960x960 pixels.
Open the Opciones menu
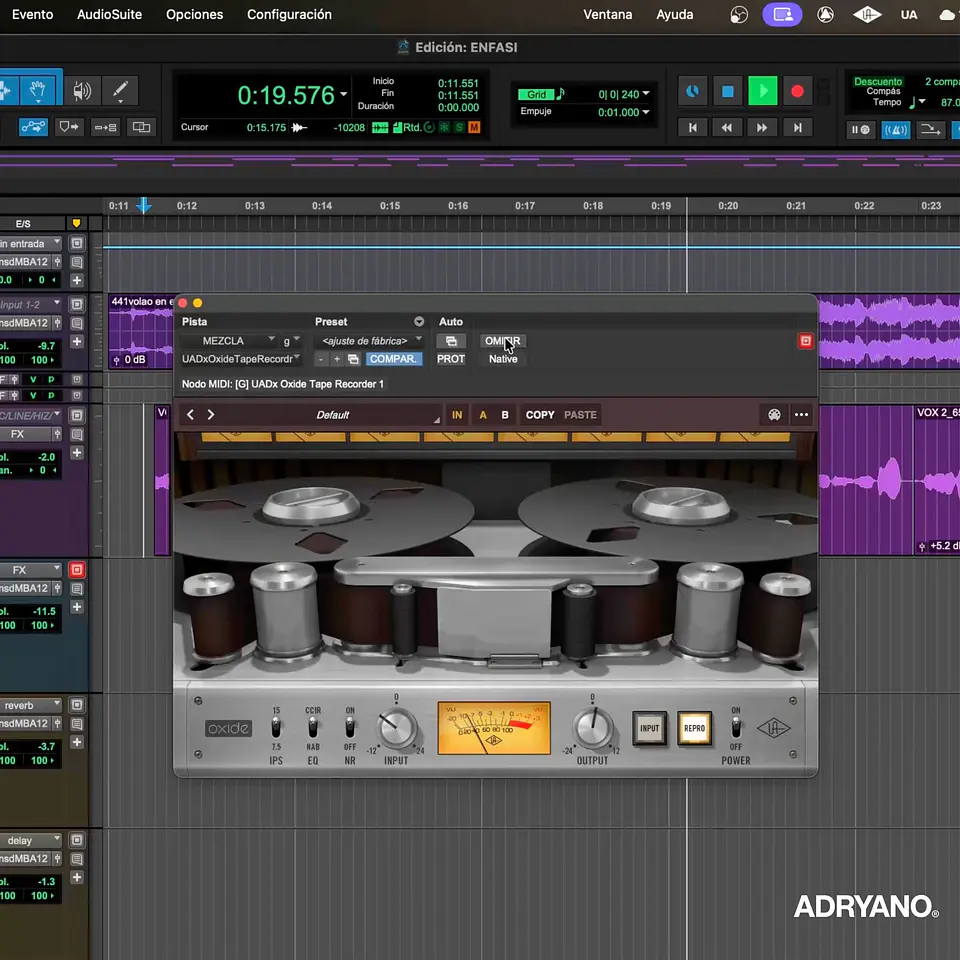[195, 14]
